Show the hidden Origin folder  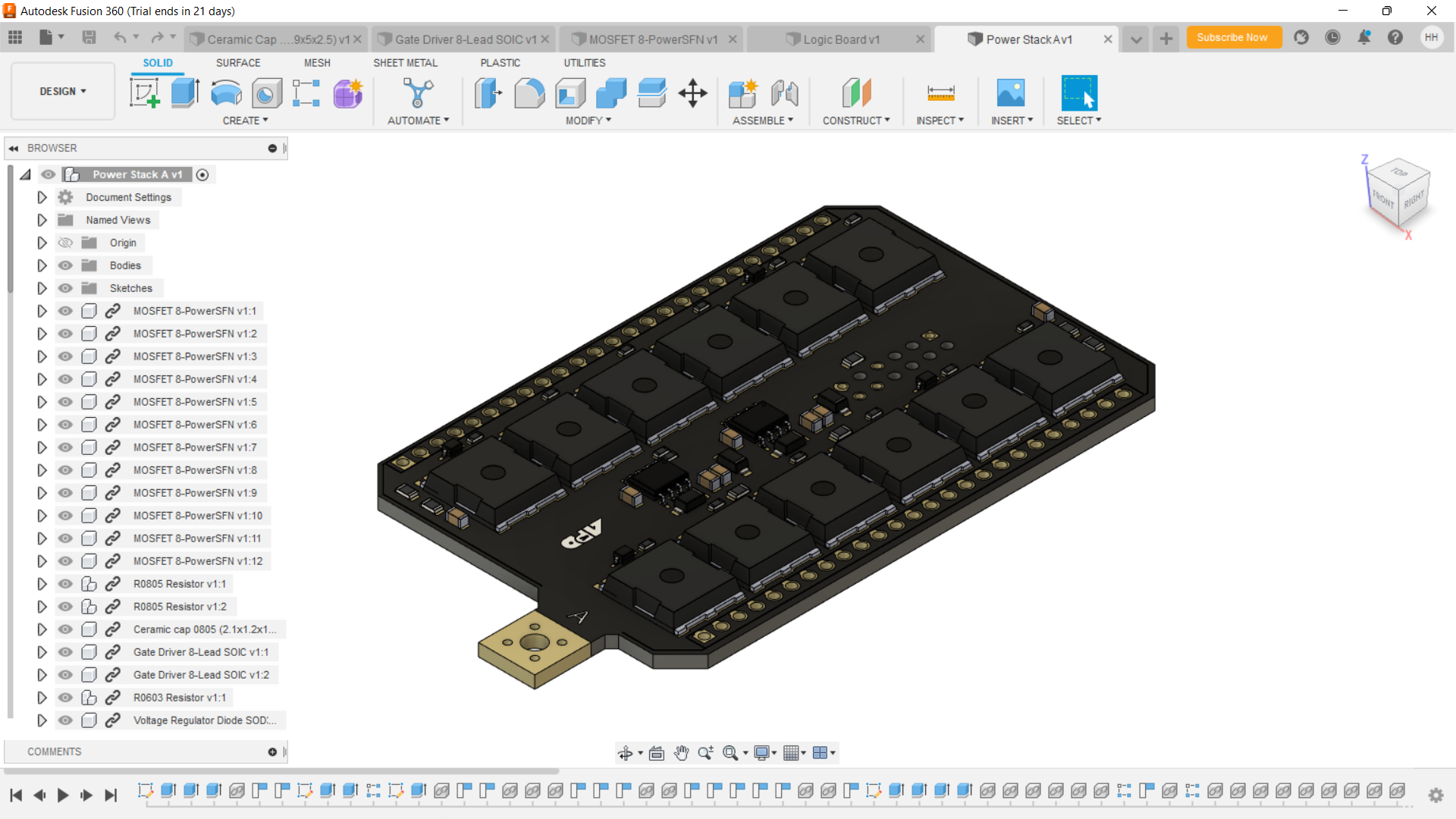pos(66,243)
